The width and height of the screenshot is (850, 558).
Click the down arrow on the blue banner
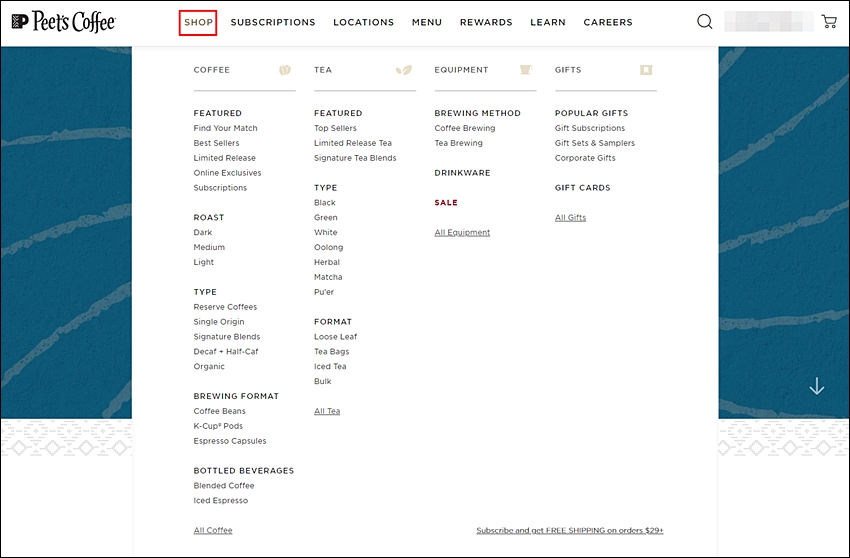click(x=816, y=386)
